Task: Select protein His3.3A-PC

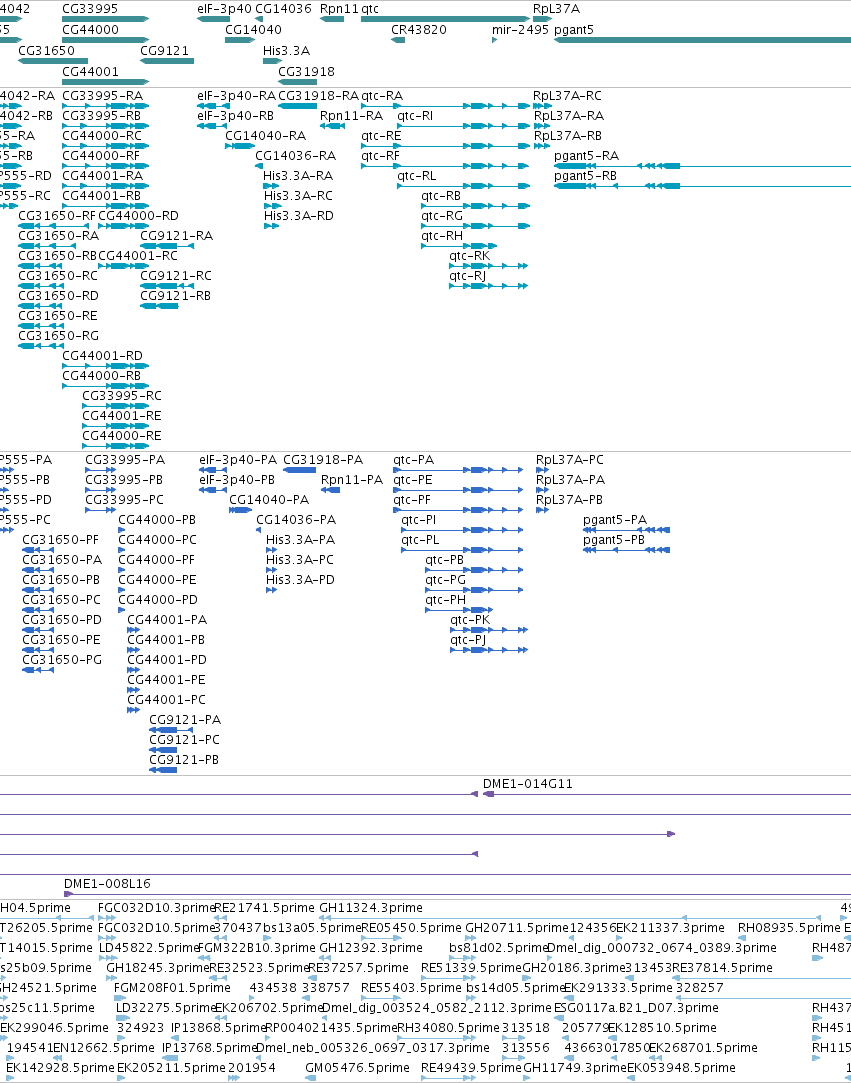Action: point(300,559)
